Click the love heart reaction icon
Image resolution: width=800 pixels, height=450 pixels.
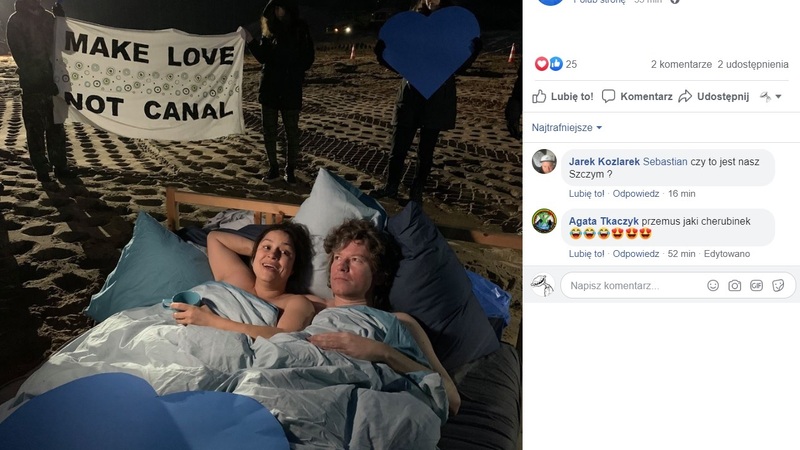click(x=541, y=64)
